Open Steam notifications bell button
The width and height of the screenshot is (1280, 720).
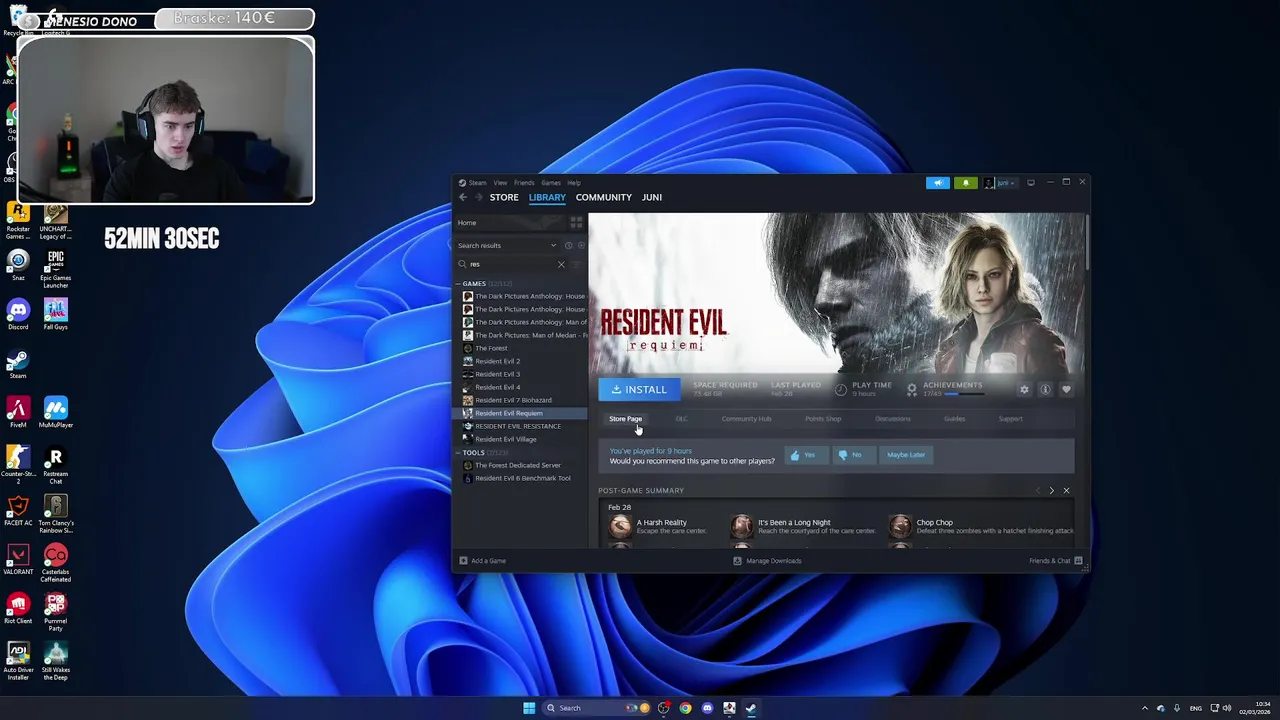coord(965,183)
